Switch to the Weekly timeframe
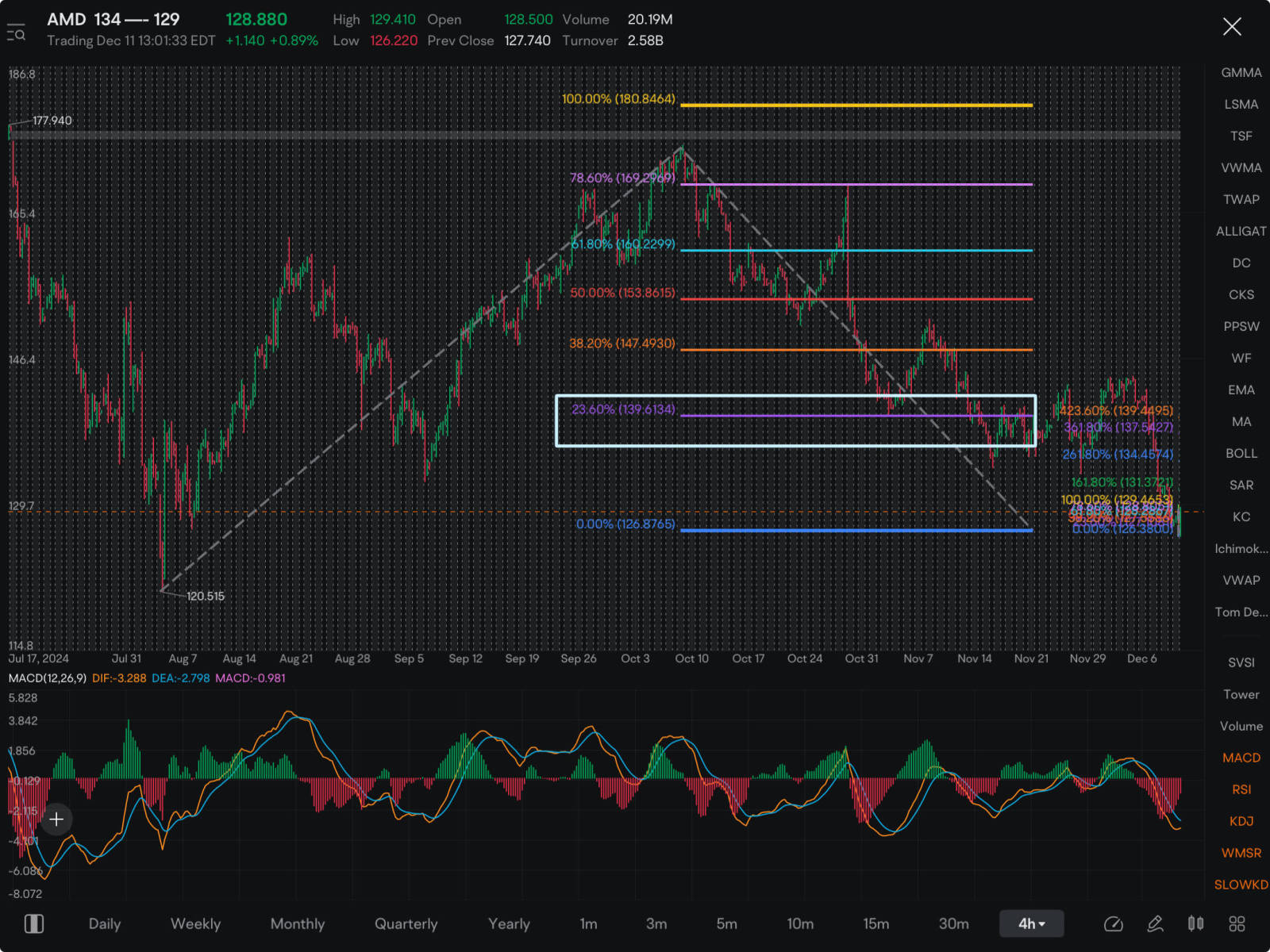 (195, 923)
